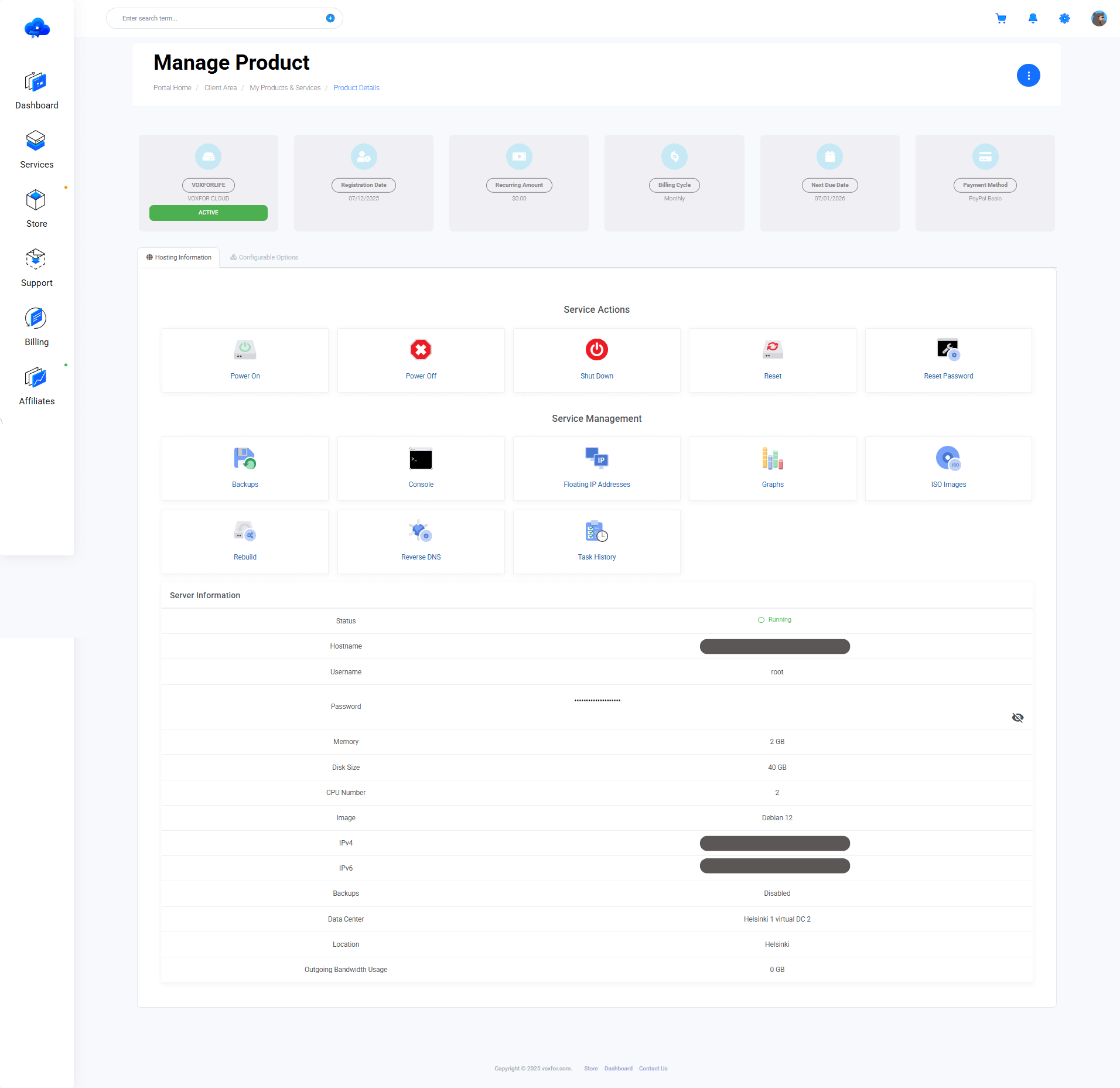This screenshot has width=1120, height=1088.
Task: Open the server Console
Action: [x=421, y=468]
